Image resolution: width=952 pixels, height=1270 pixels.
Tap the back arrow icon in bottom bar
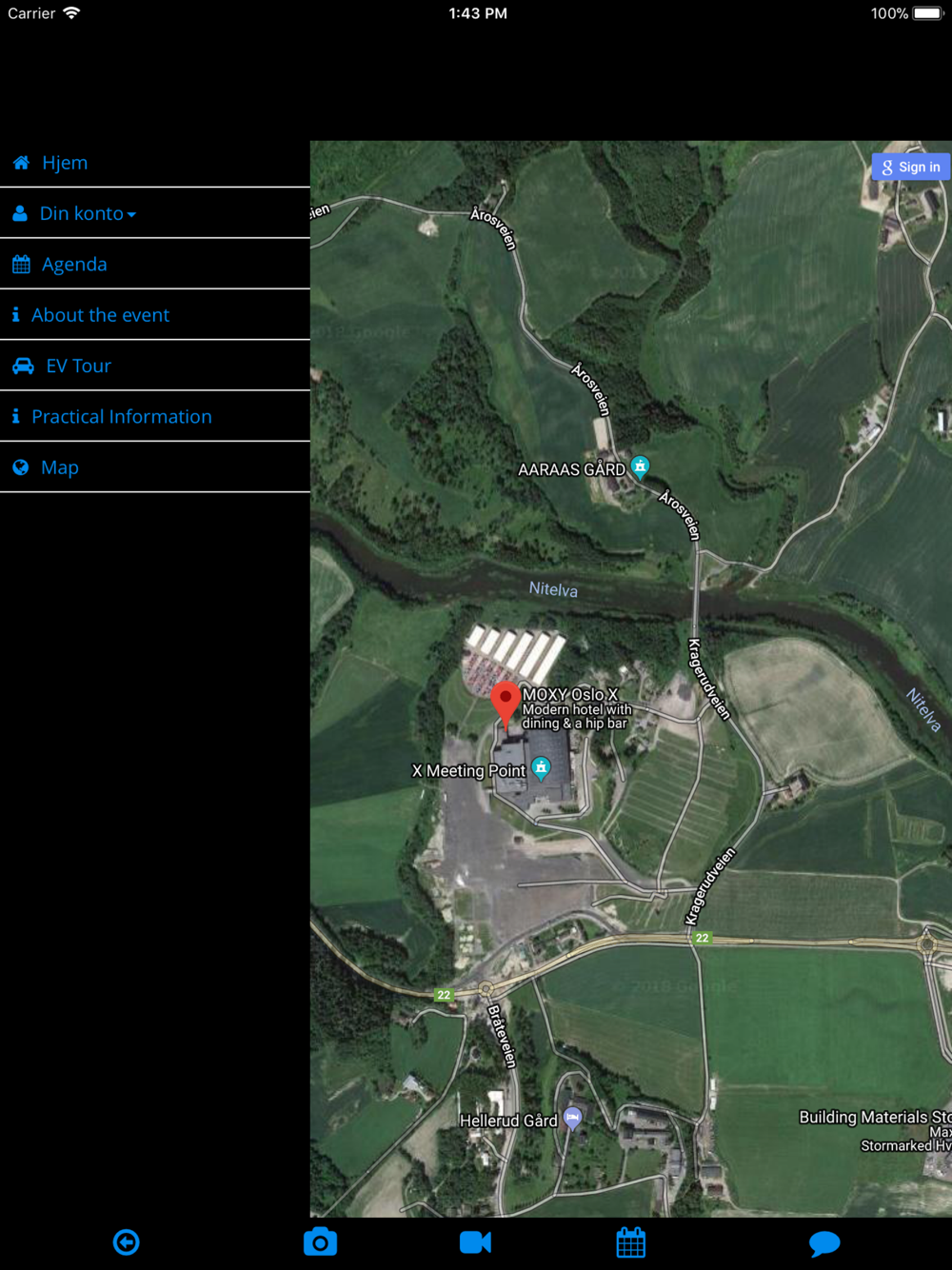coord(127,1242)
